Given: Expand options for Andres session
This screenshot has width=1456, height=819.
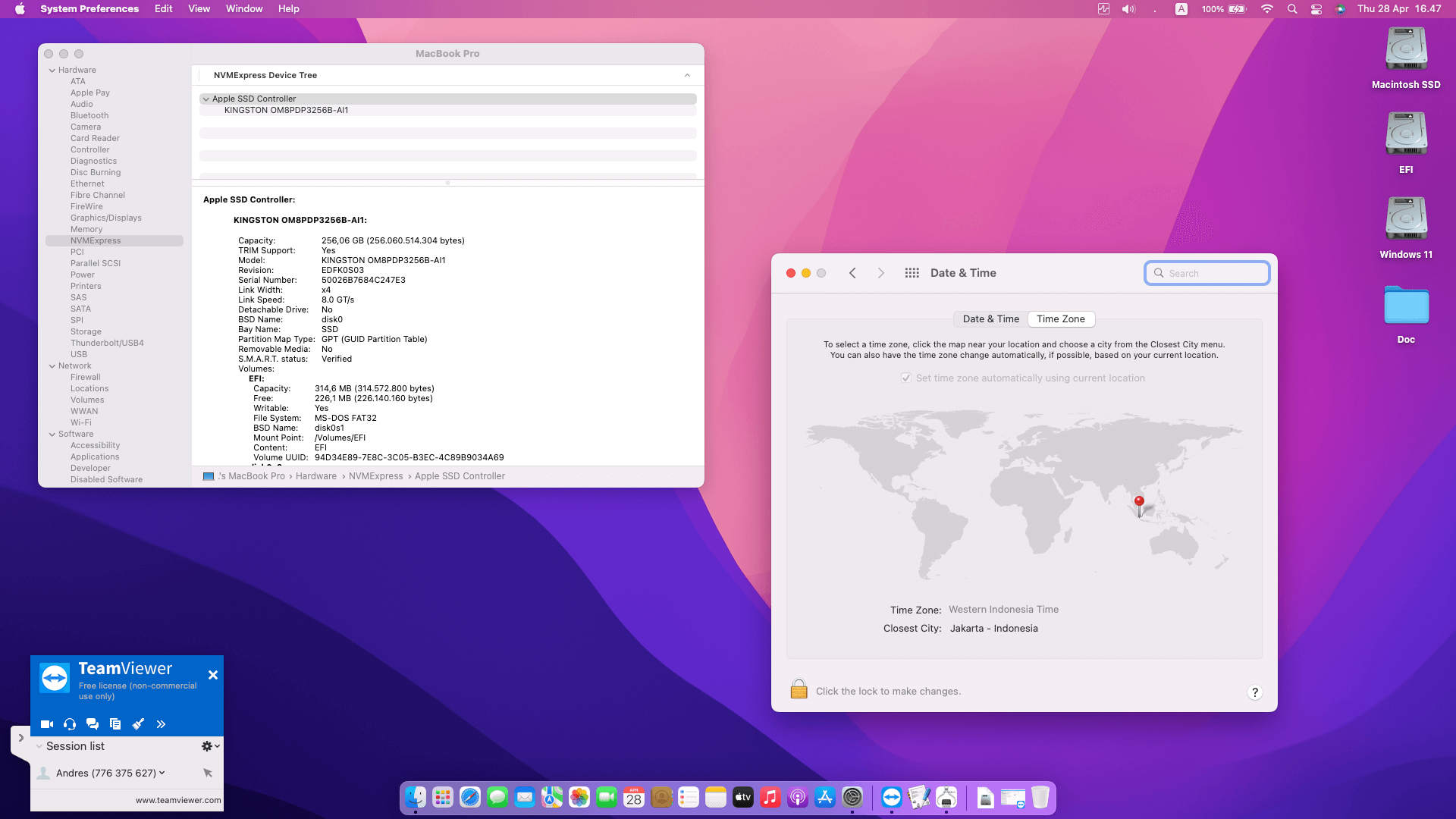Looking at the screenshot, I should [162, 773].
